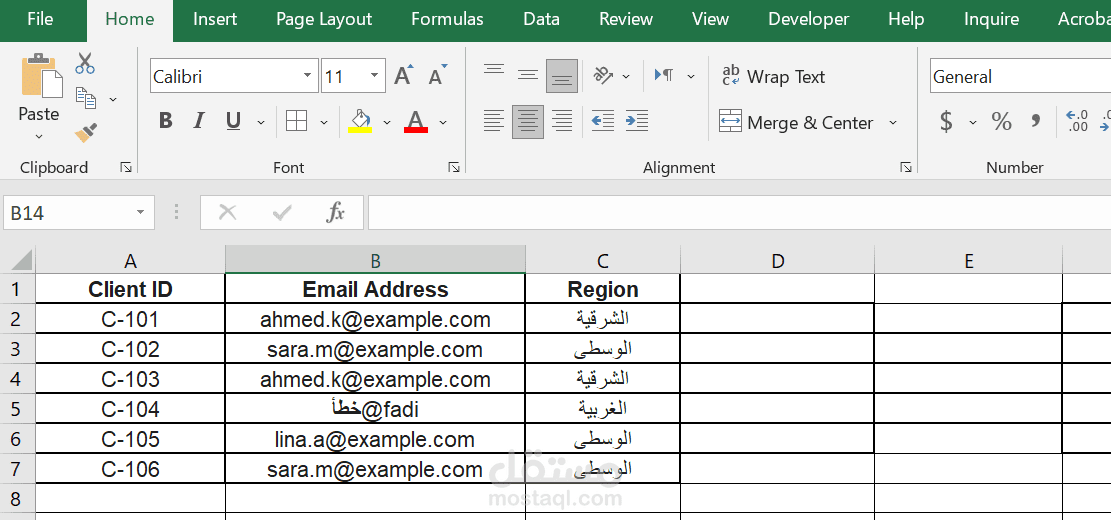Open Alignment group dialog launcher
The width and height of the screenshot is (1111, 520).
[906, 167]
